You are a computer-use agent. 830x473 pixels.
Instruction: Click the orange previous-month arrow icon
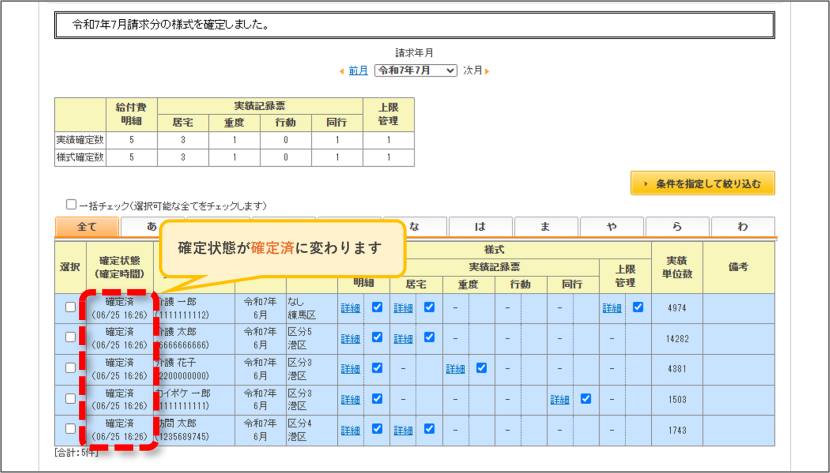342,71
